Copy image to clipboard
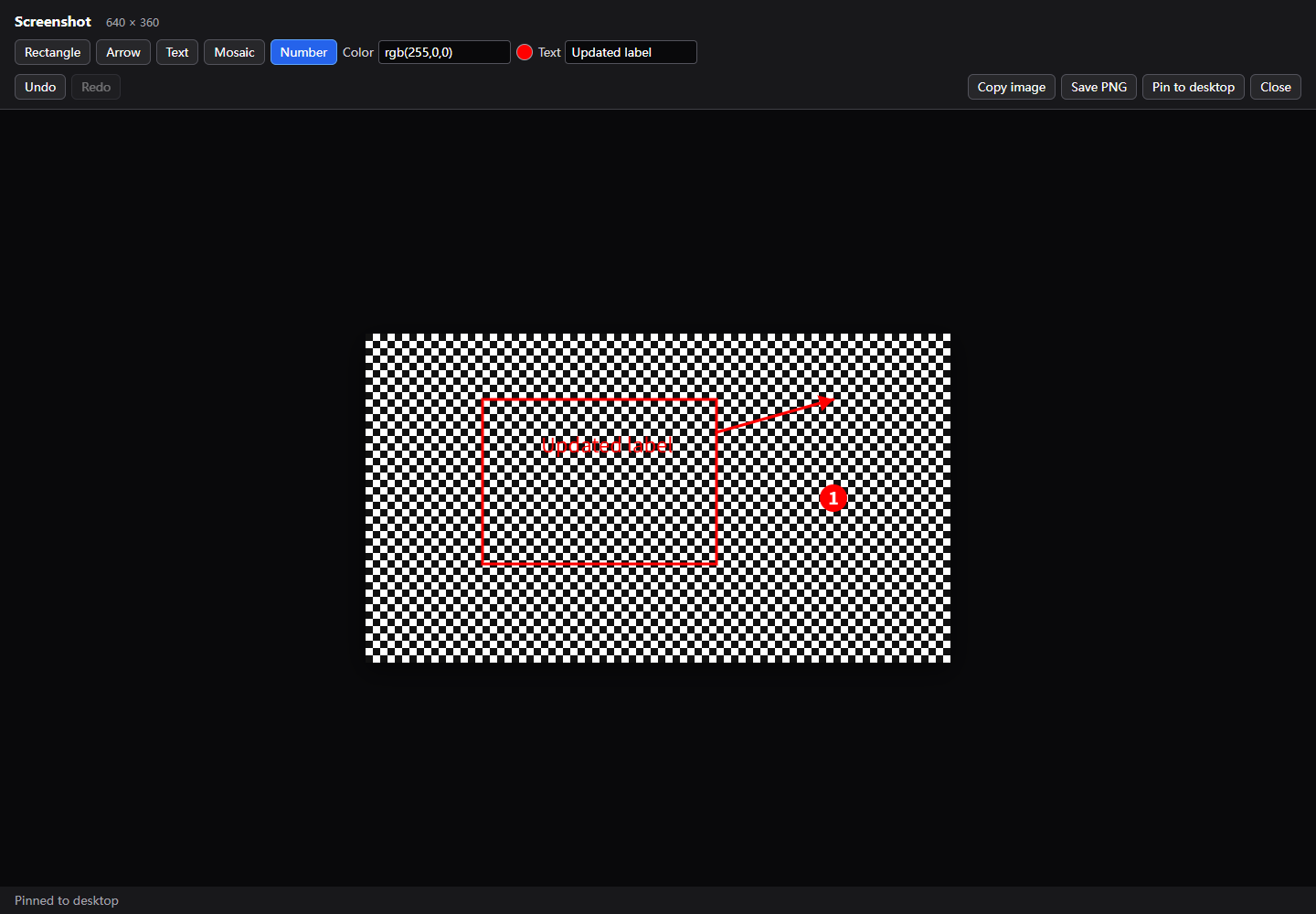 [x=1012, y=87]
